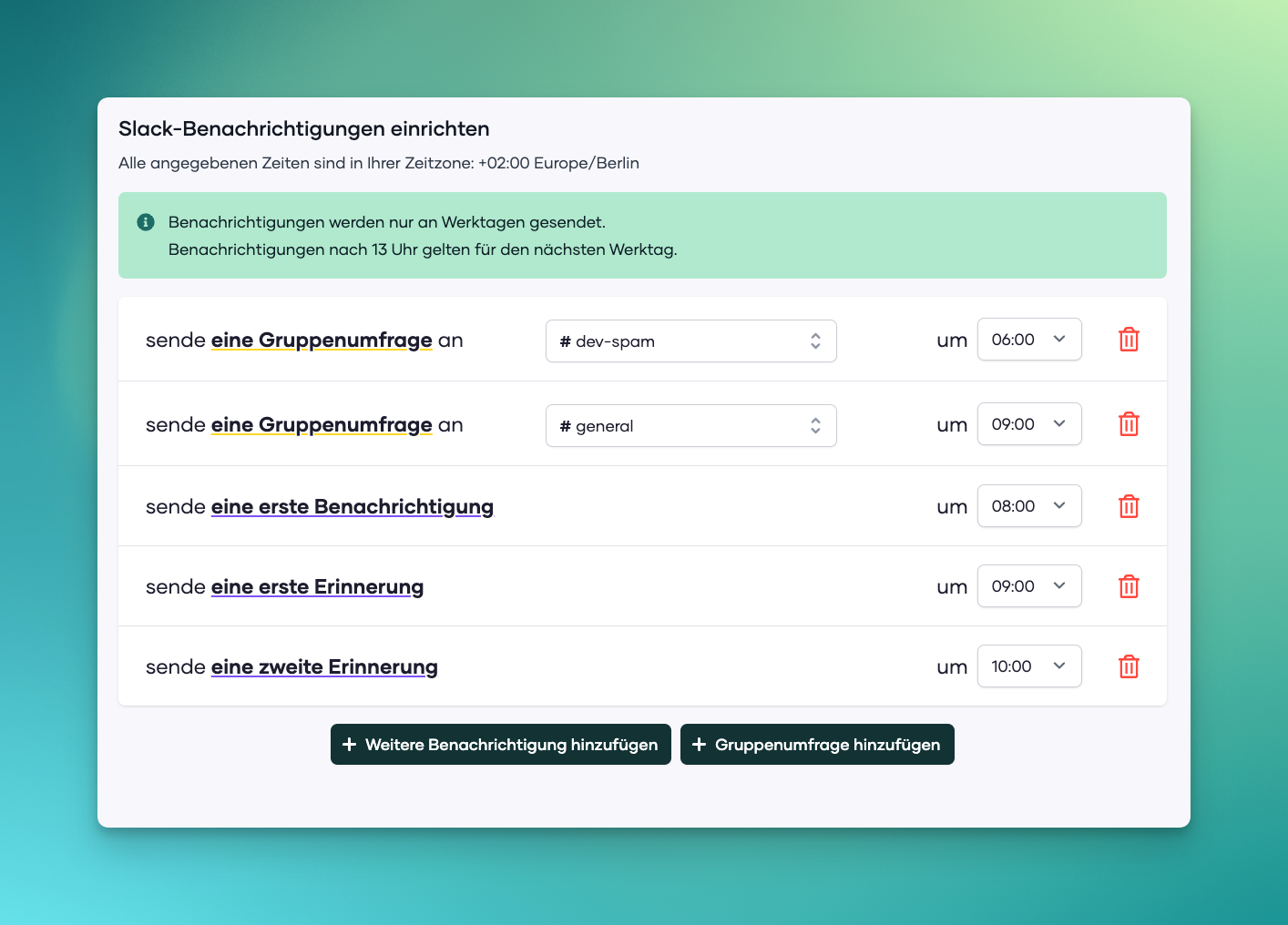Click 'eine erste Erinnerung' link
This screenshot has width=1288, height=925.
(317, 587)
